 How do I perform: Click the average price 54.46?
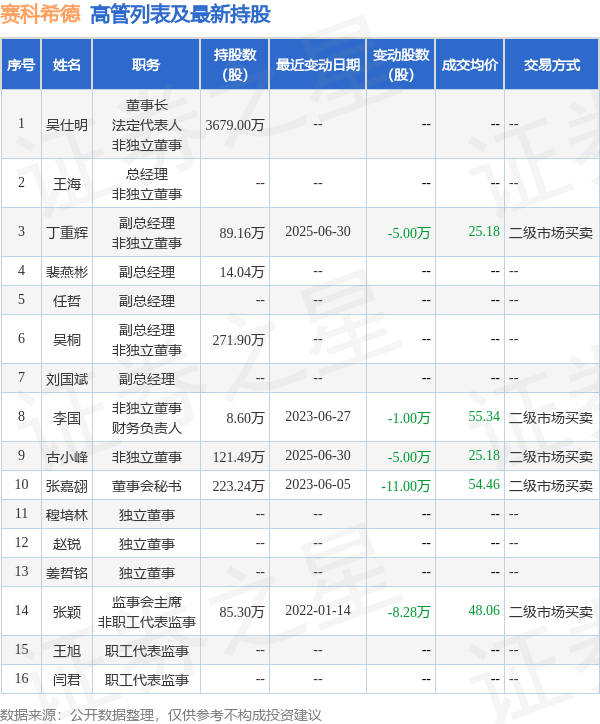[484, 485]
